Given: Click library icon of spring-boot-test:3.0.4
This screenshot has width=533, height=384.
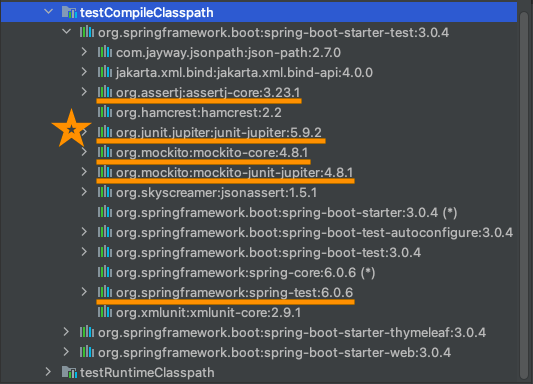Looking at the screenshot, I should [x=105, y=252].
